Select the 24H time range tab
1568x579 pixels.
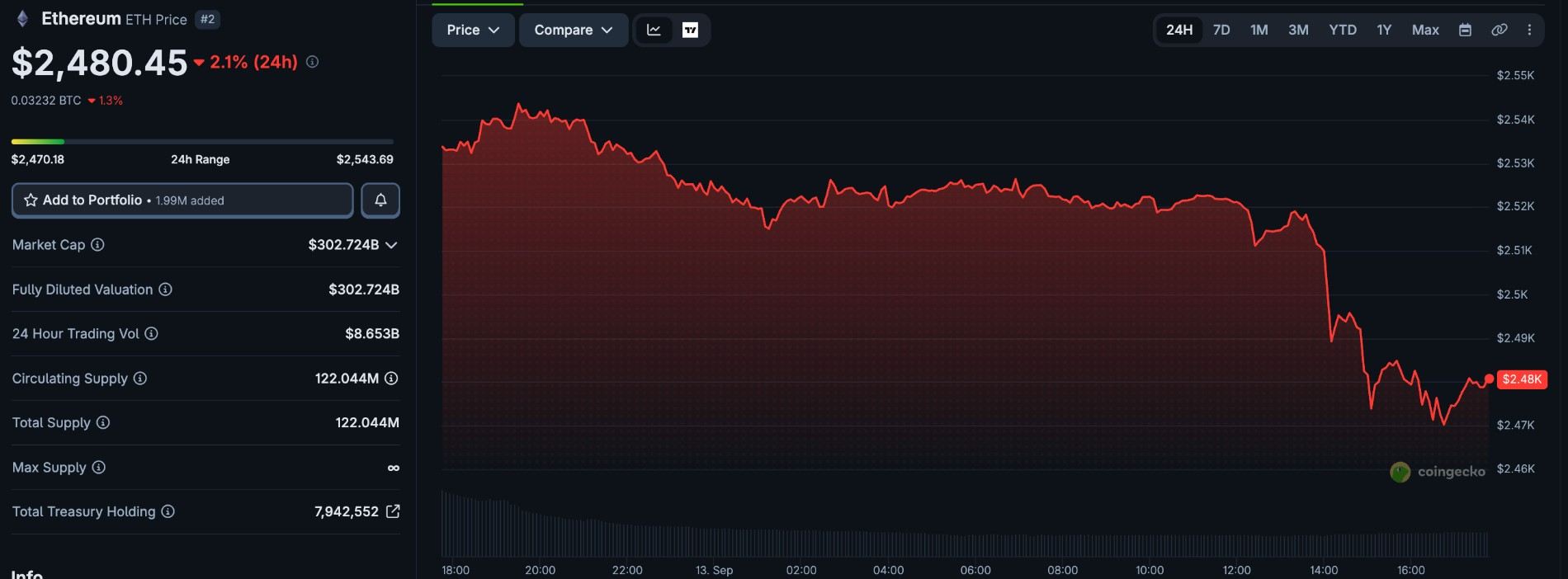pyautogui.click(x=1179, y=30)
